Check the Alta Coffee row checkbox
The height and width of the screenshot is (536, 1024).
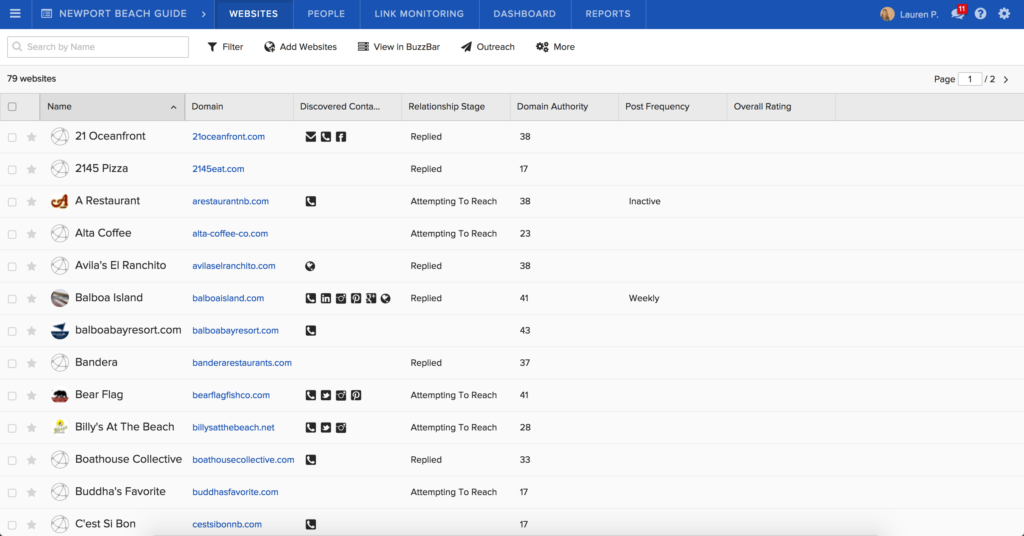tap(12, 234)
